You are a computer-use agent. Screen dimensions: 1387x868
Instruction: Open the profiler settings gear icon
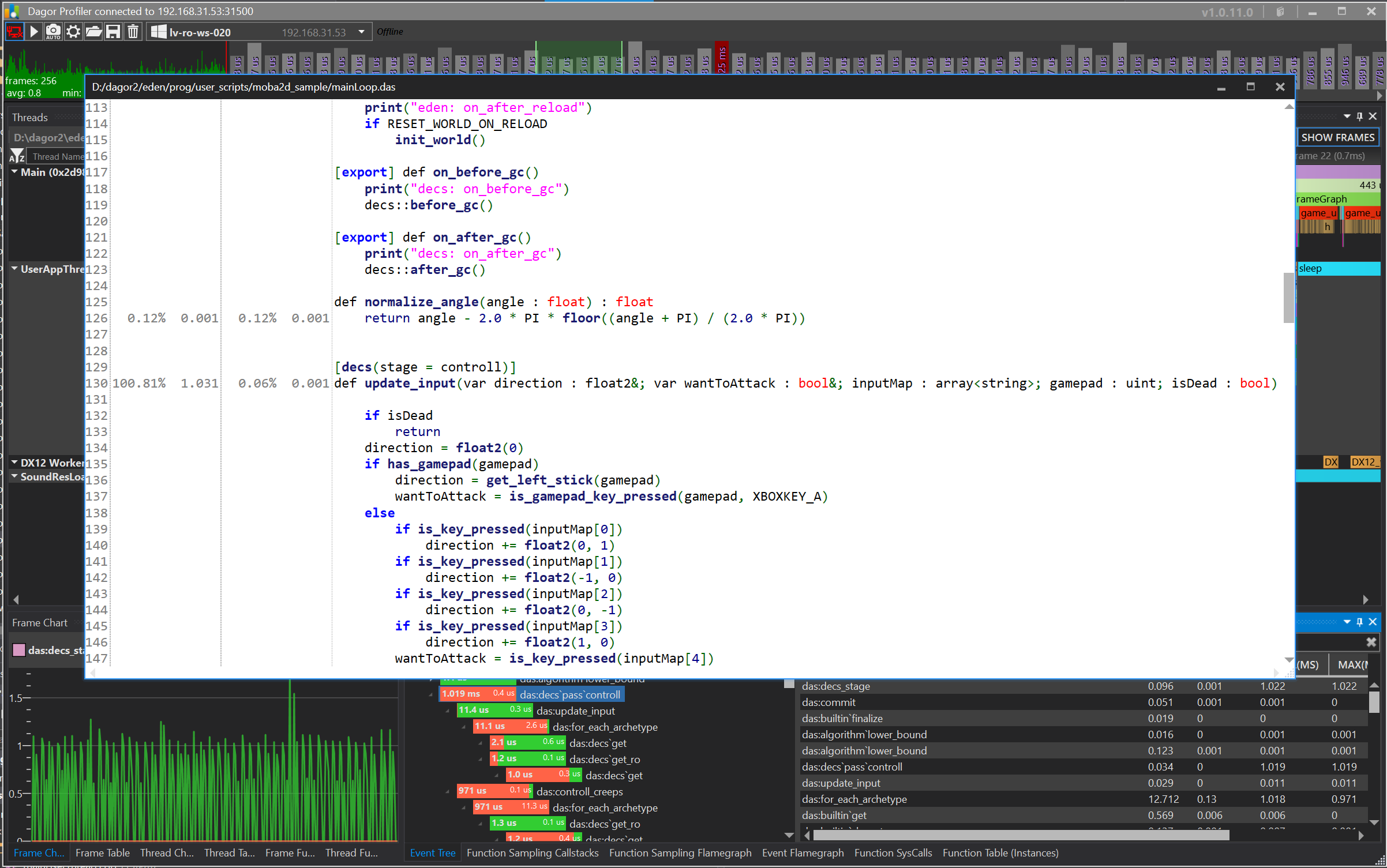coord(73,32)
